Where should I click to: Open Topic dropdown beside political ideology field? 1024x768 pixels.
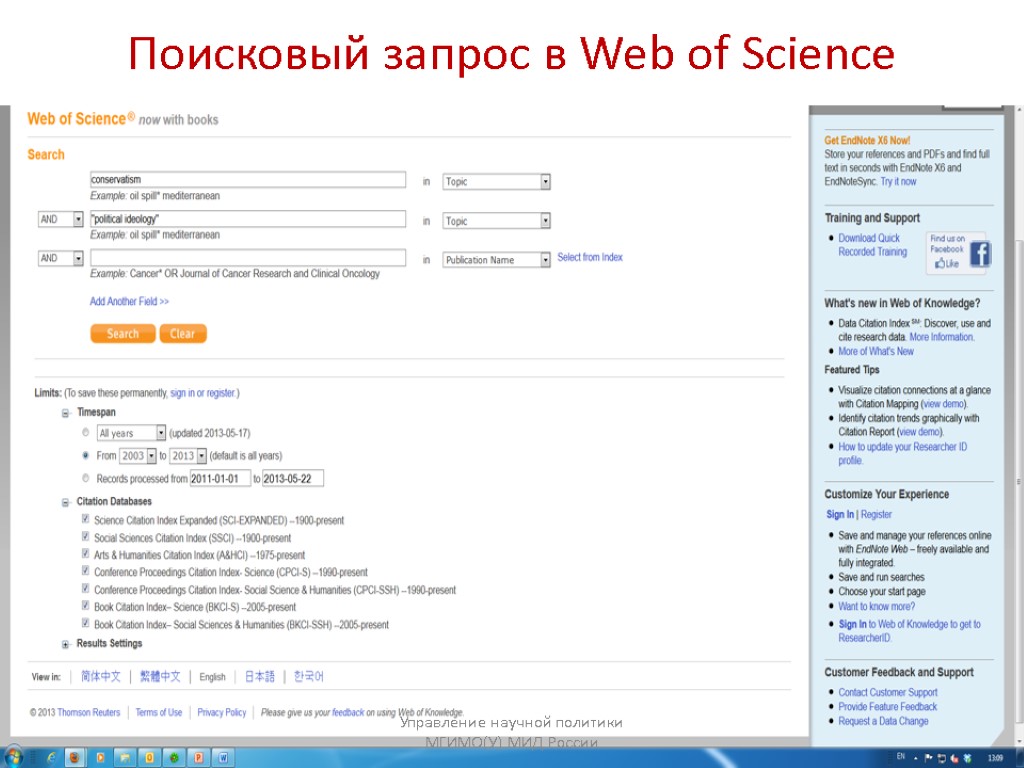point(496,221)
